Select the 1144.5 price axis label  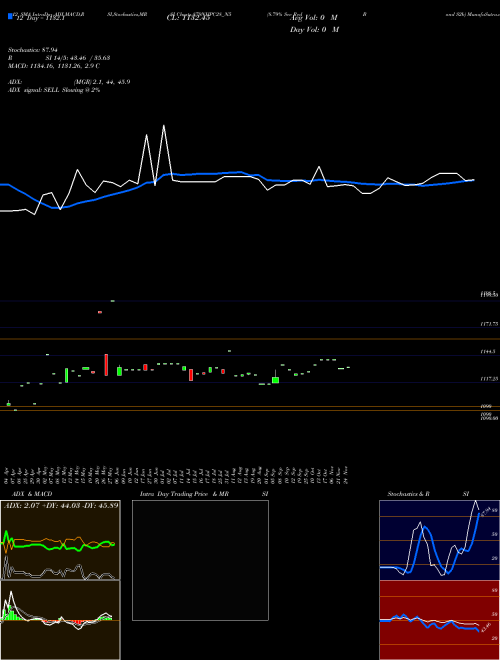click(489, 351)
